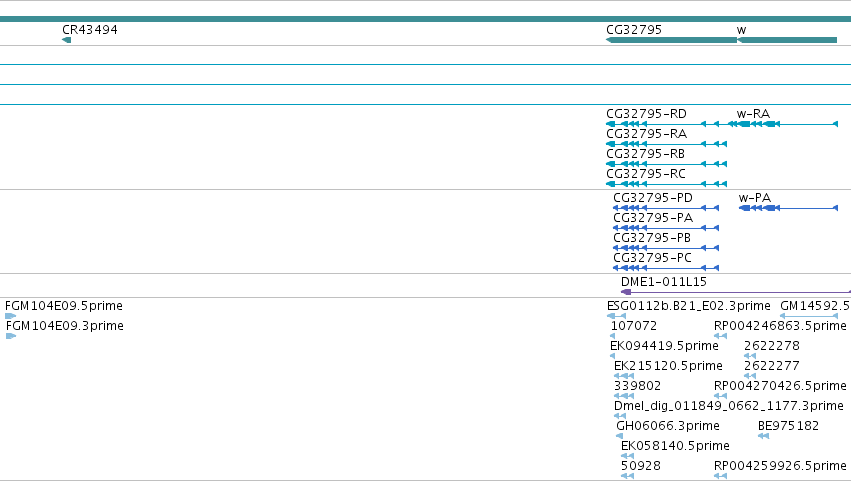Image resolution: width=851 pixels, height=481 pixels.
Task: Select the w-PA CDS glyph
Action: pyautogui.click(x=789, y=208)
